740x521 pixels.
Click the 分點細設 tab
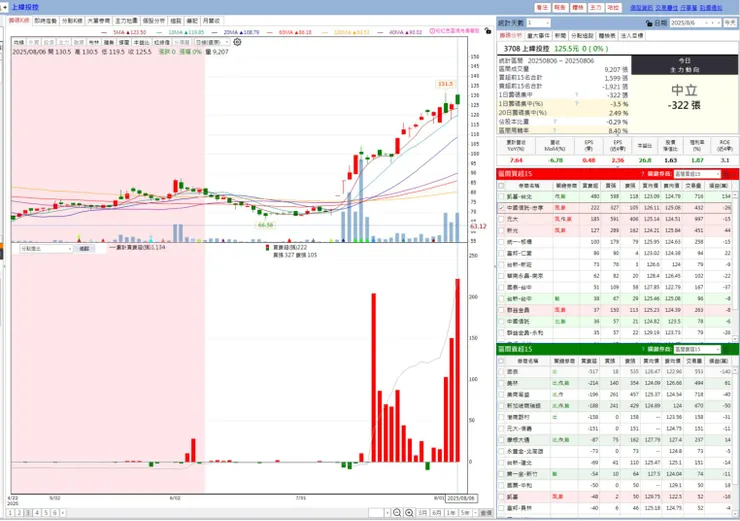pyautogui.click(x=582, y=36)
